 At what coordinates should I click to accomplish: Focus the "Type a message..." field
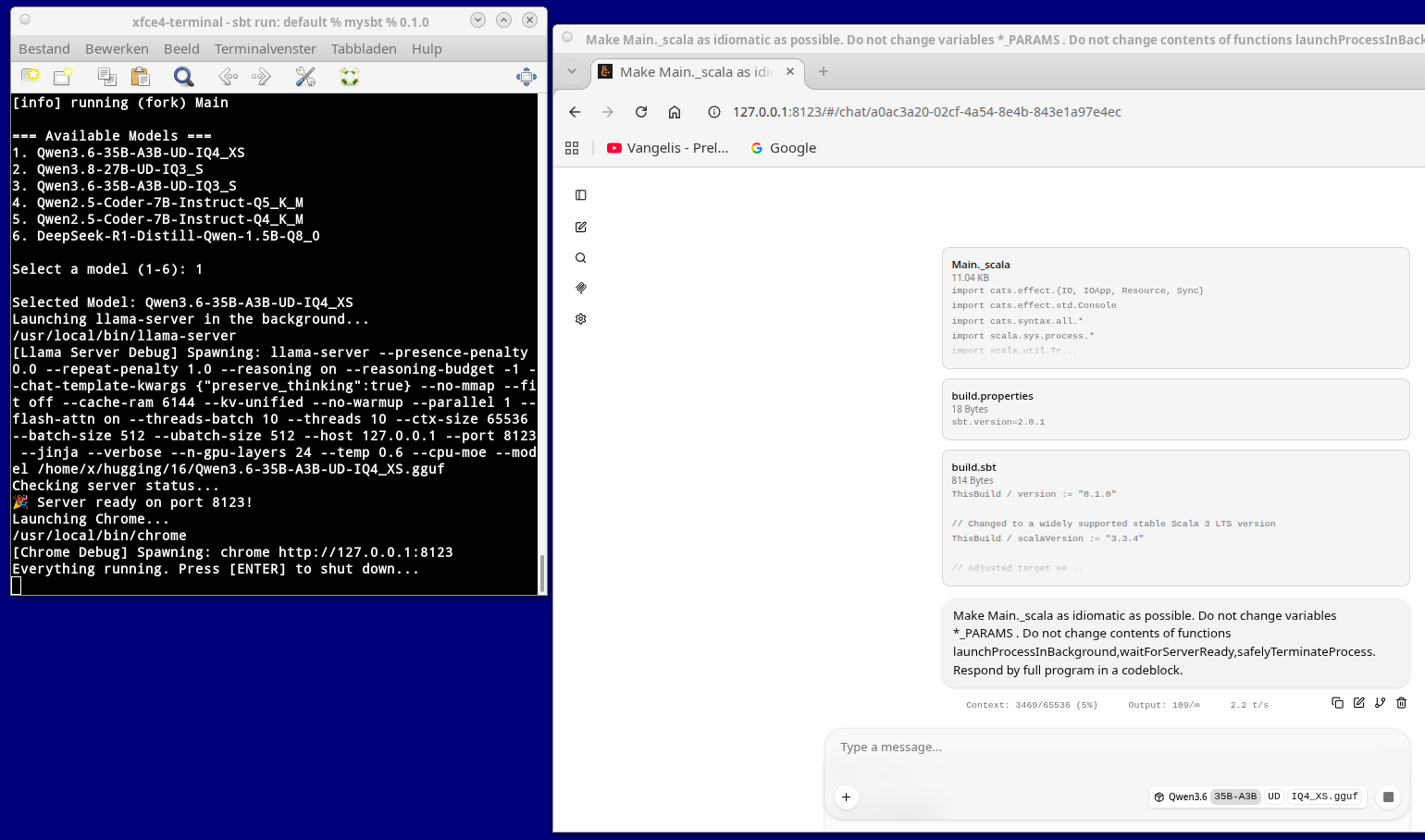coord(1116,747)
